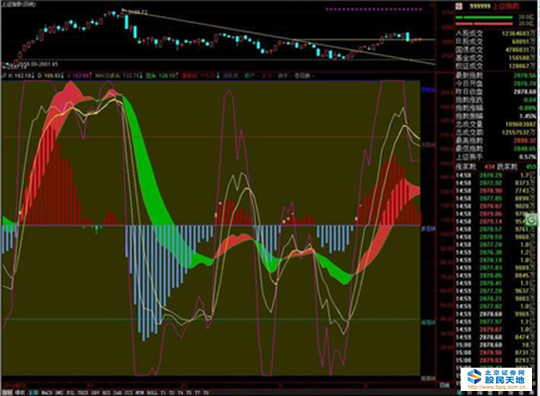Click the 最高指数 row
This screenshot has width=540, height=396.
[x=496, y=140]
